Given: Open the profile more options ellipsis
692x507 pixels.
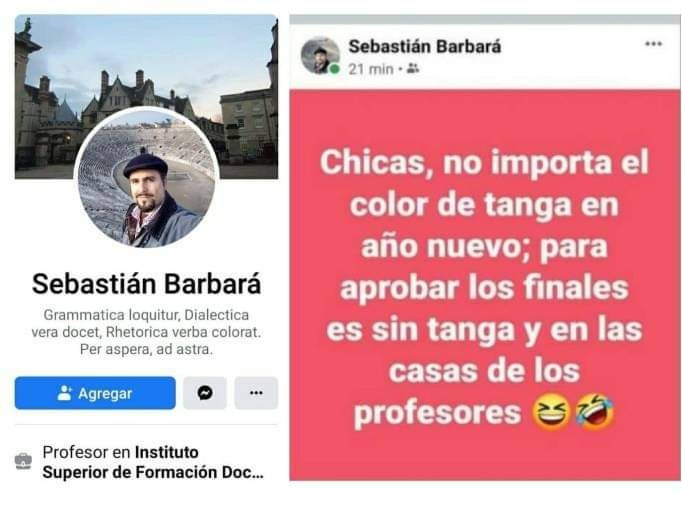Looking at the screenshot, I should tap(256, 393).
